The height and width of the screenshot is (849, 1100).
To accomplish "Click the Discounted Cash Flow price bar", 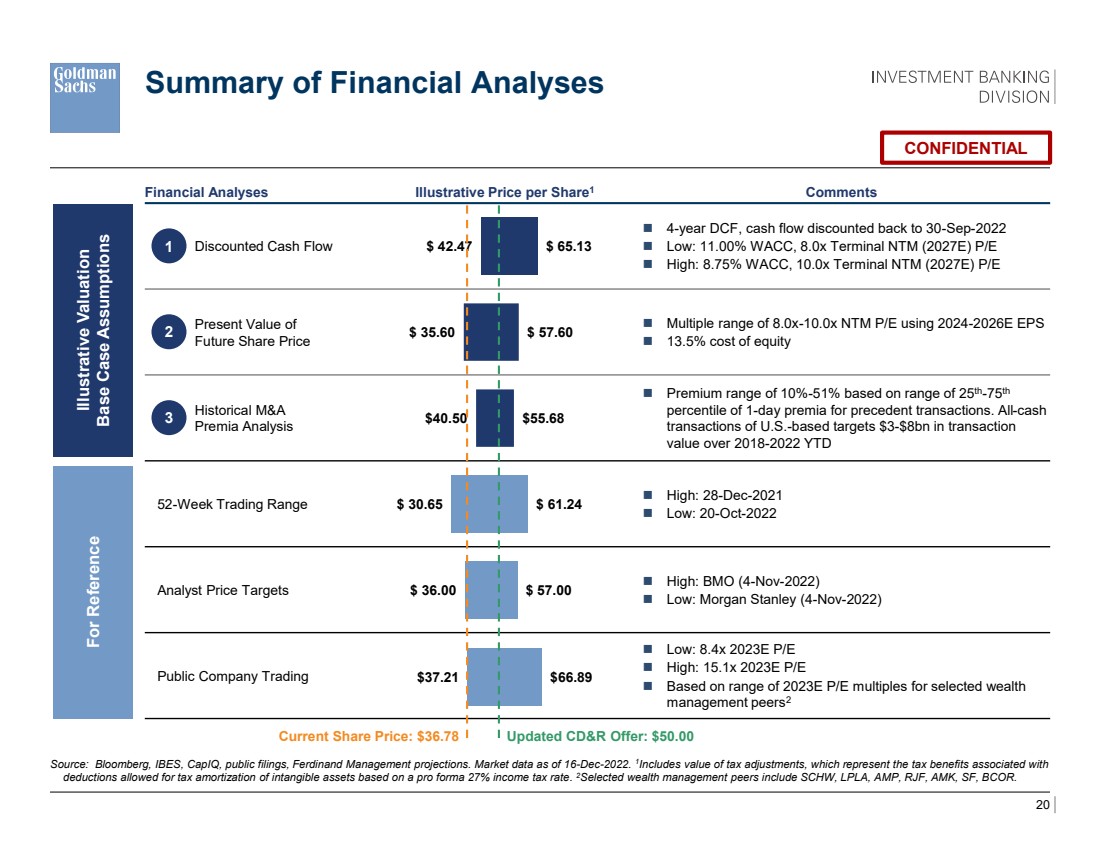I will (509, 246).
